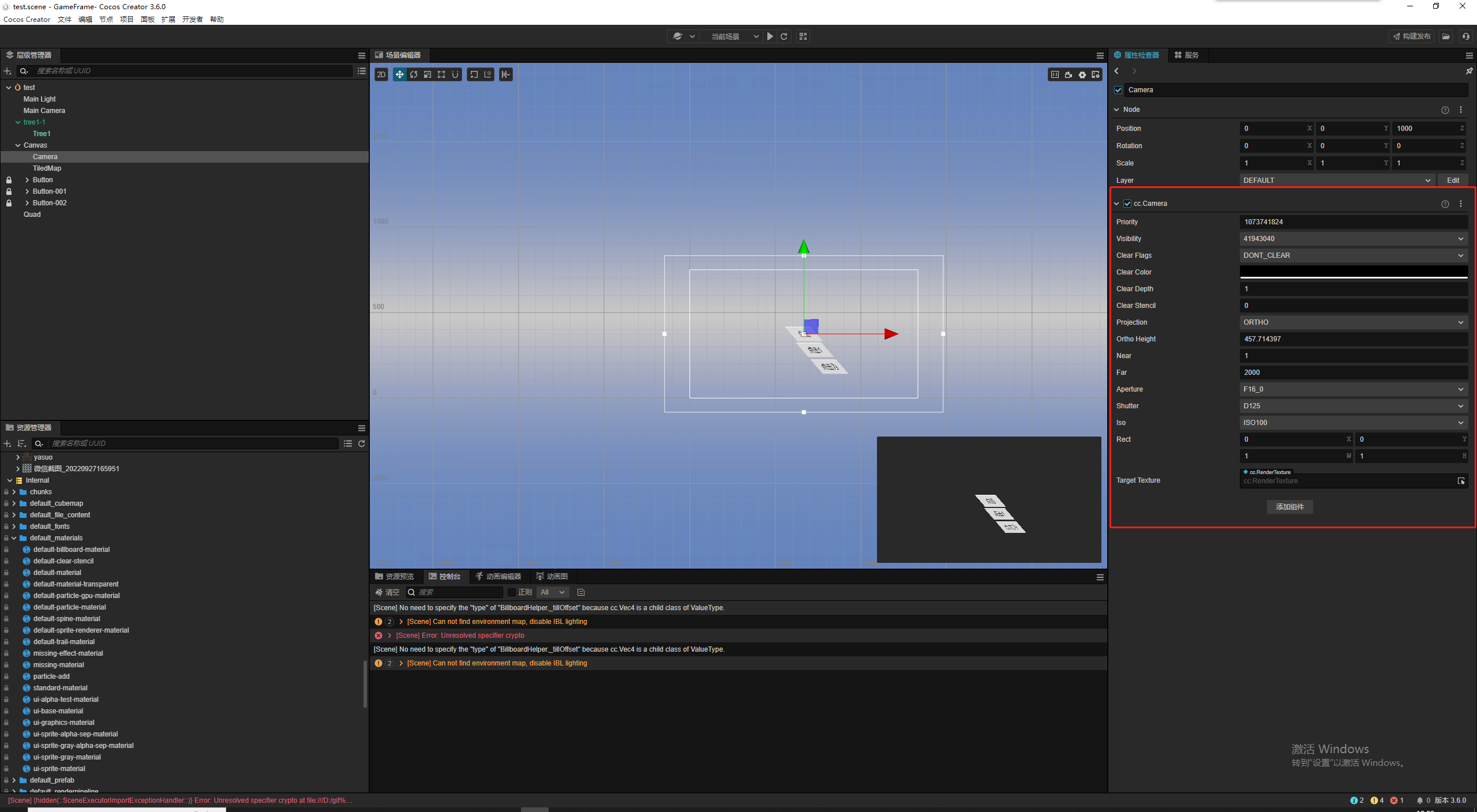This screenshot has height=812, width=1477.
Task: Collapse the Canvas node in hierarchy
Action: 18,145
